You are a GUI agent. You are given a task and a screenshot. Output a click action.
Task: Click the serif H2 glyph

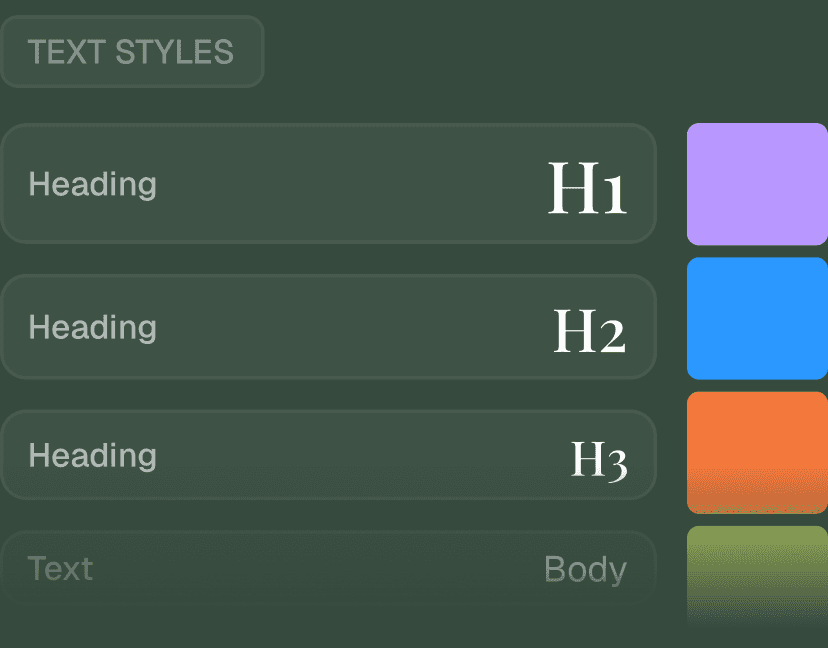[x=589, y=330]
